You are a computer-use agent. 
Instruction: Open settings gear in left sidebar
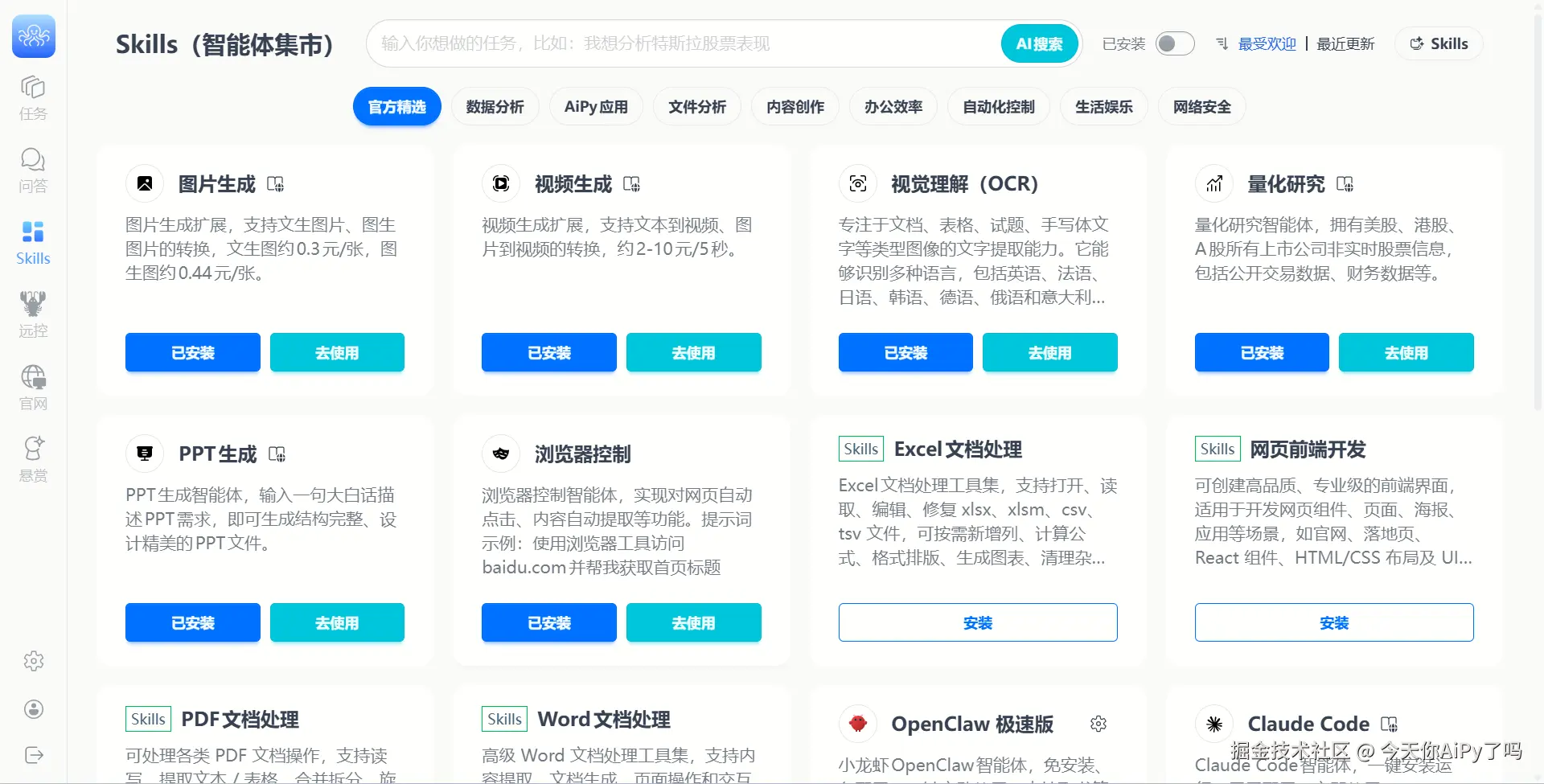point(34,661)
